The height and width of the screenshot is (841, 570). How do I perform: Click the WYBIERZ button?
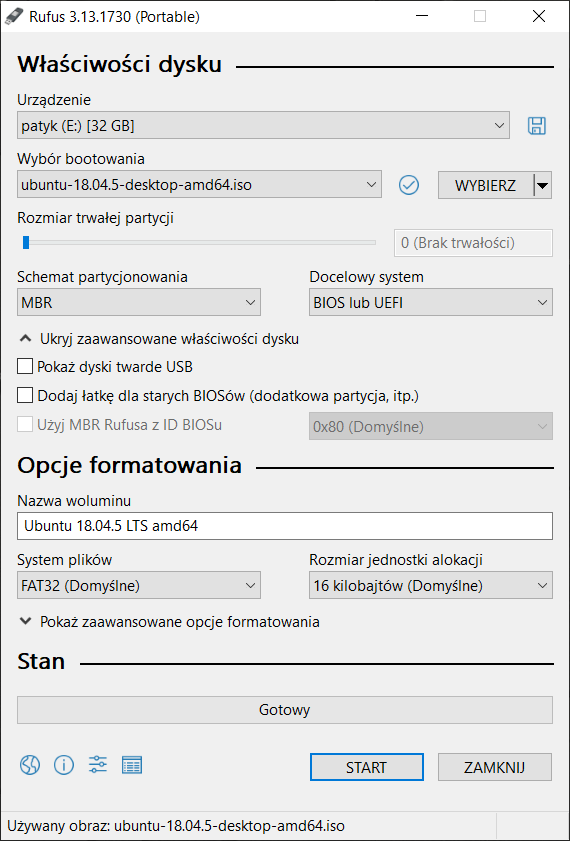click(486, 186)
